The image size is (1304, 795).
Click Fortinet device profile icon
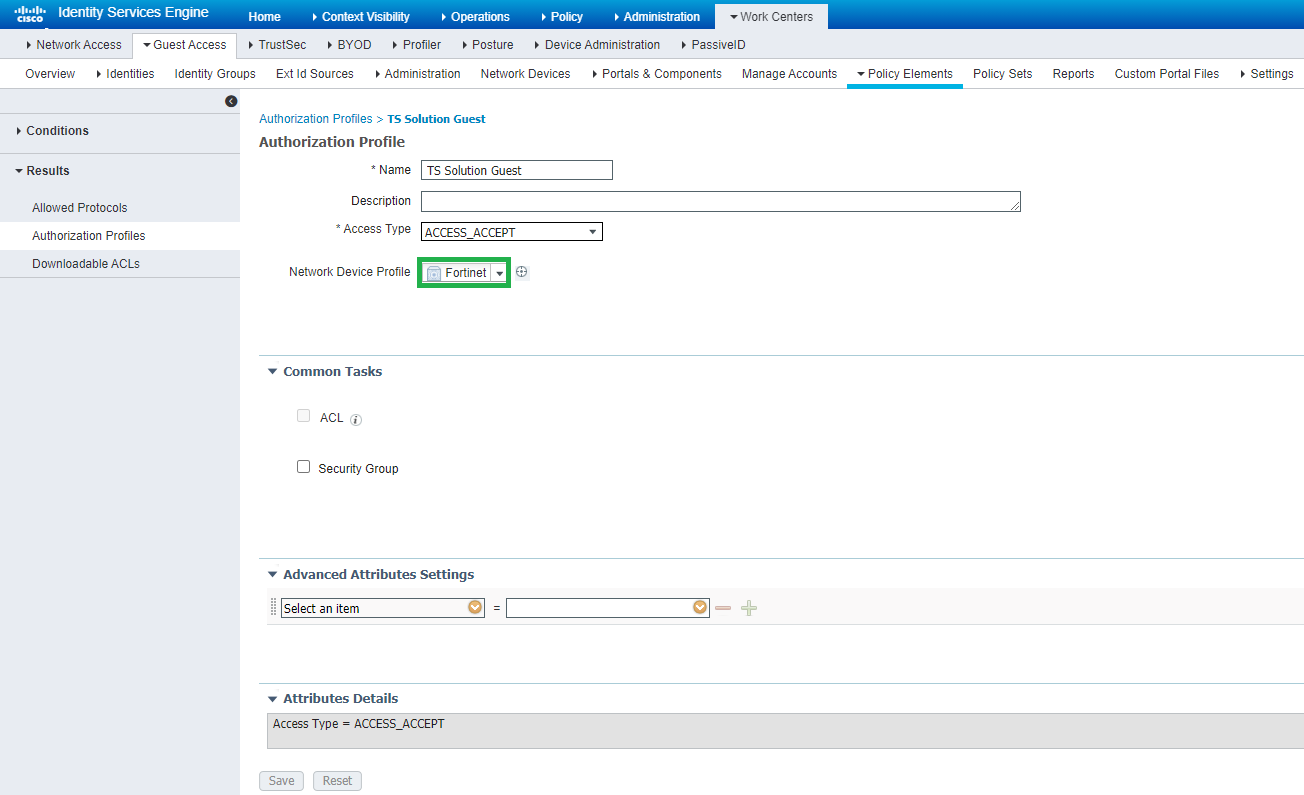coord(434,273)
